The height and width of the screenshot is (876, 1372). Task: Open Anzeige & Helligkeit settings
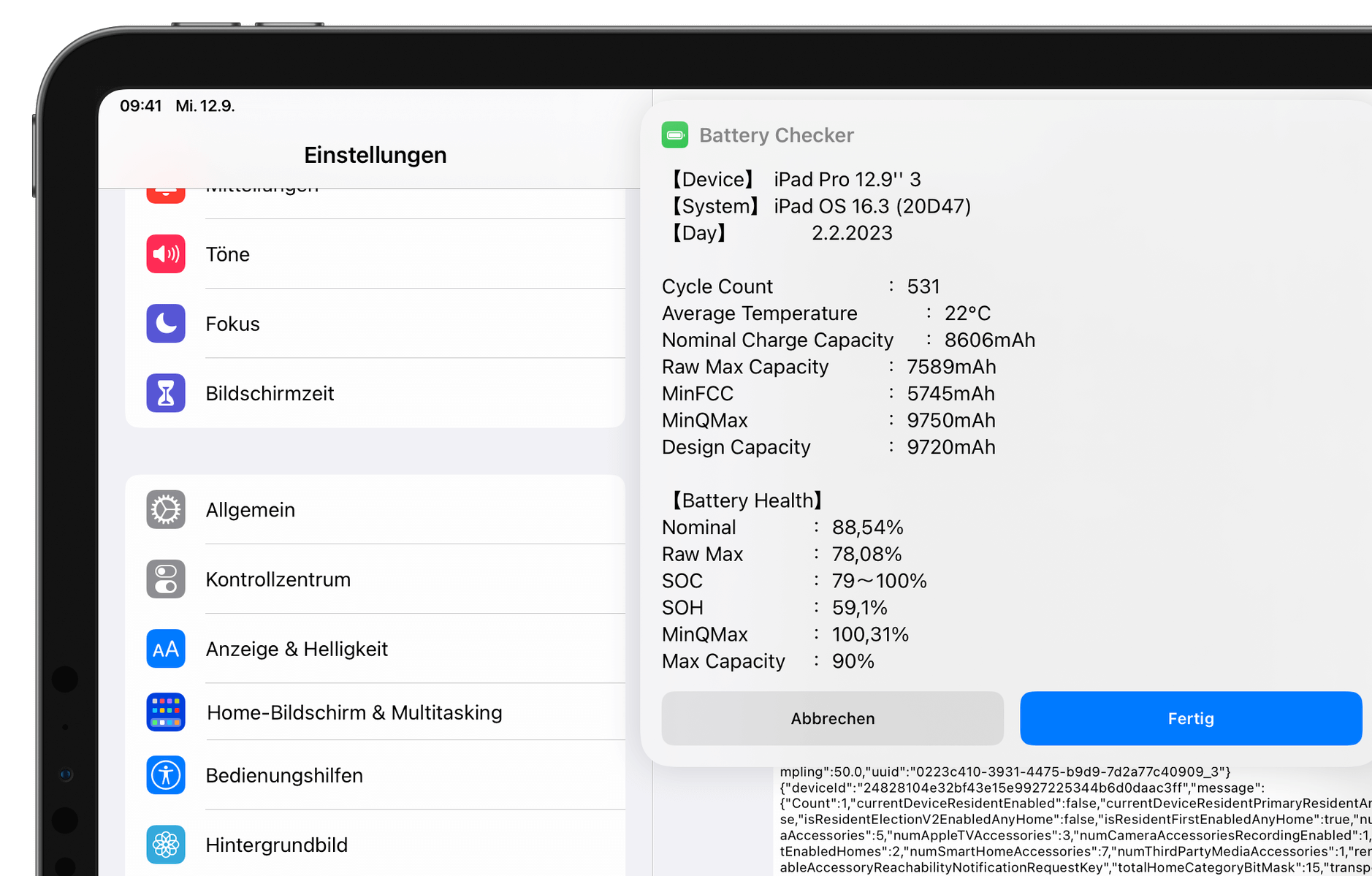(x=376, y=649)
